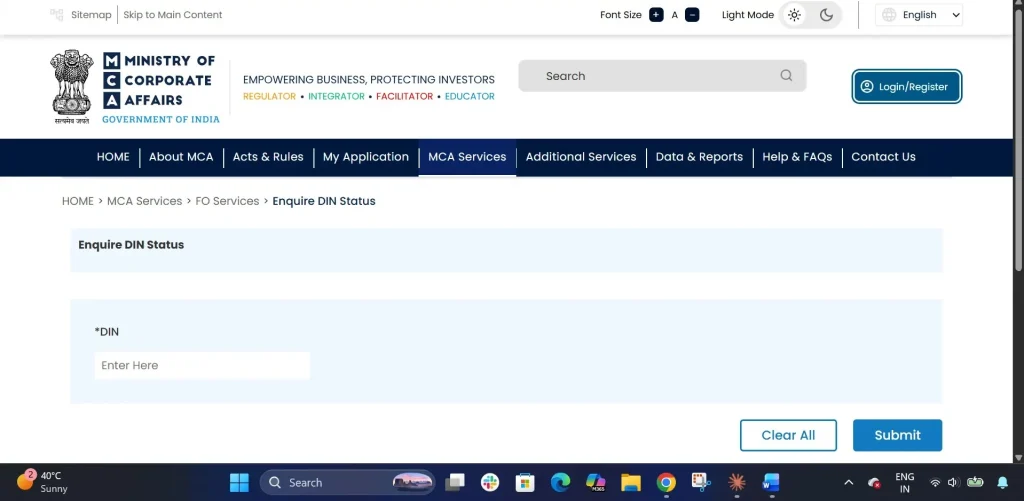1024x501 pixels.
Task: Click the HOME breadcrumb link
Action: point(78,201)
